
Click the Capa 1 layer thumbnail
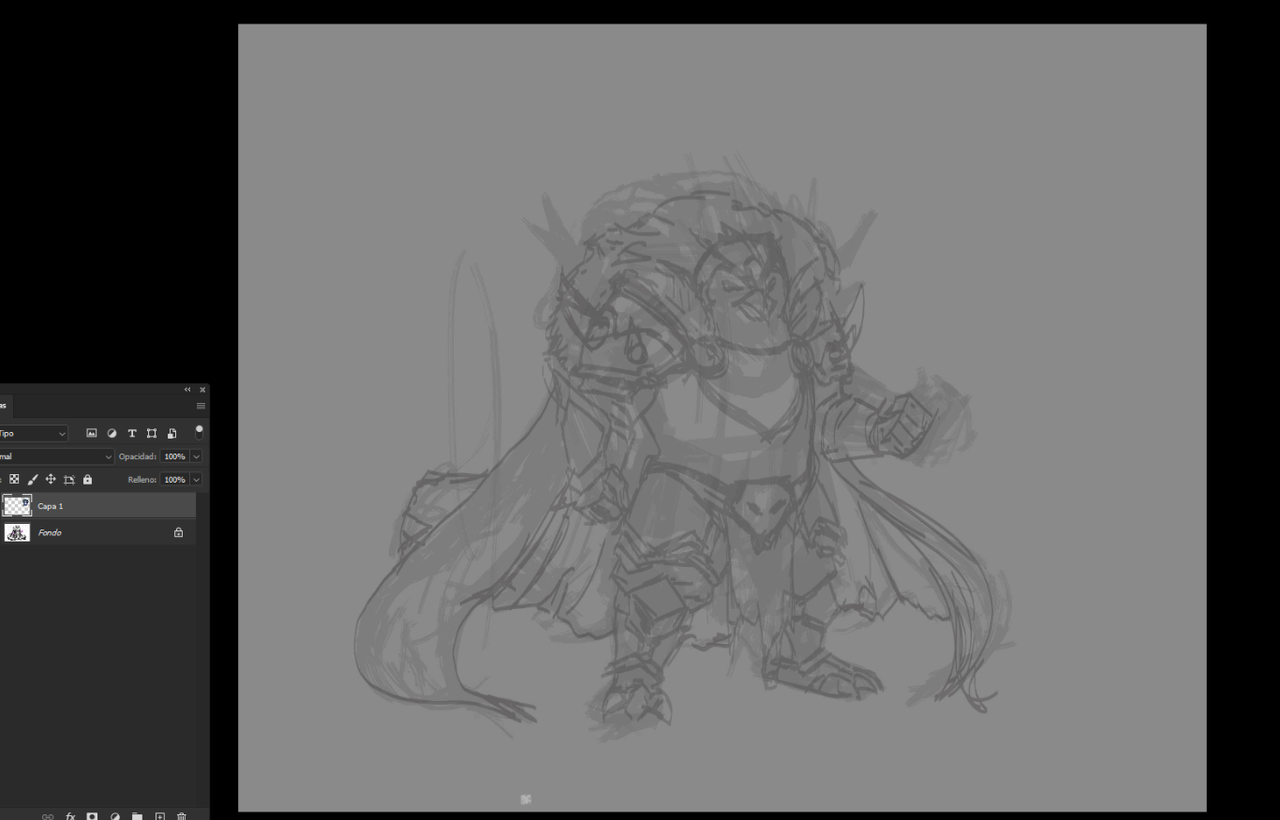[x=17, y=506]
